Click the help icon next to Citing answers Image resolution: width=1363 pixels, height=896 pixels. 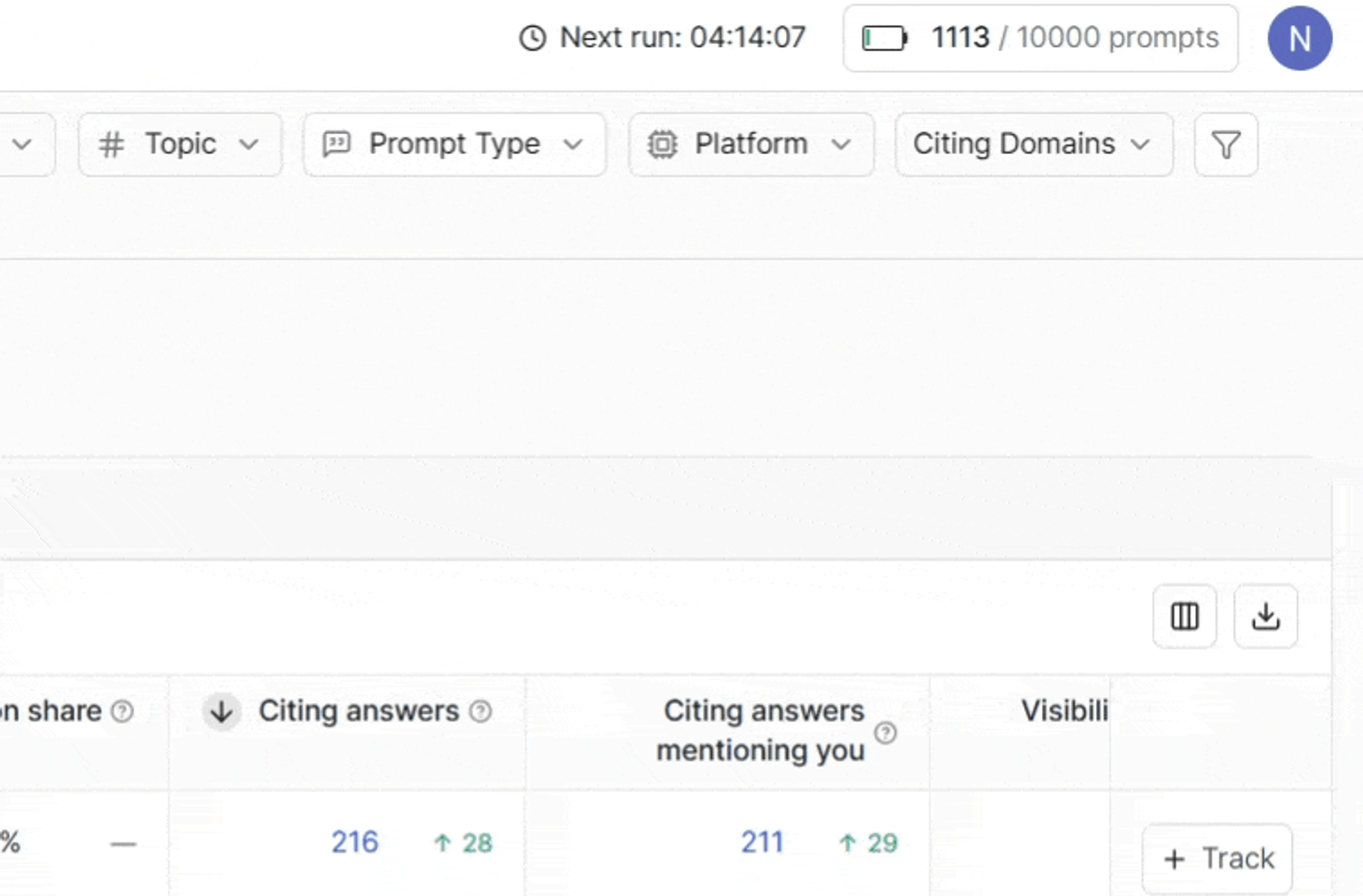(x=481, y=711)
